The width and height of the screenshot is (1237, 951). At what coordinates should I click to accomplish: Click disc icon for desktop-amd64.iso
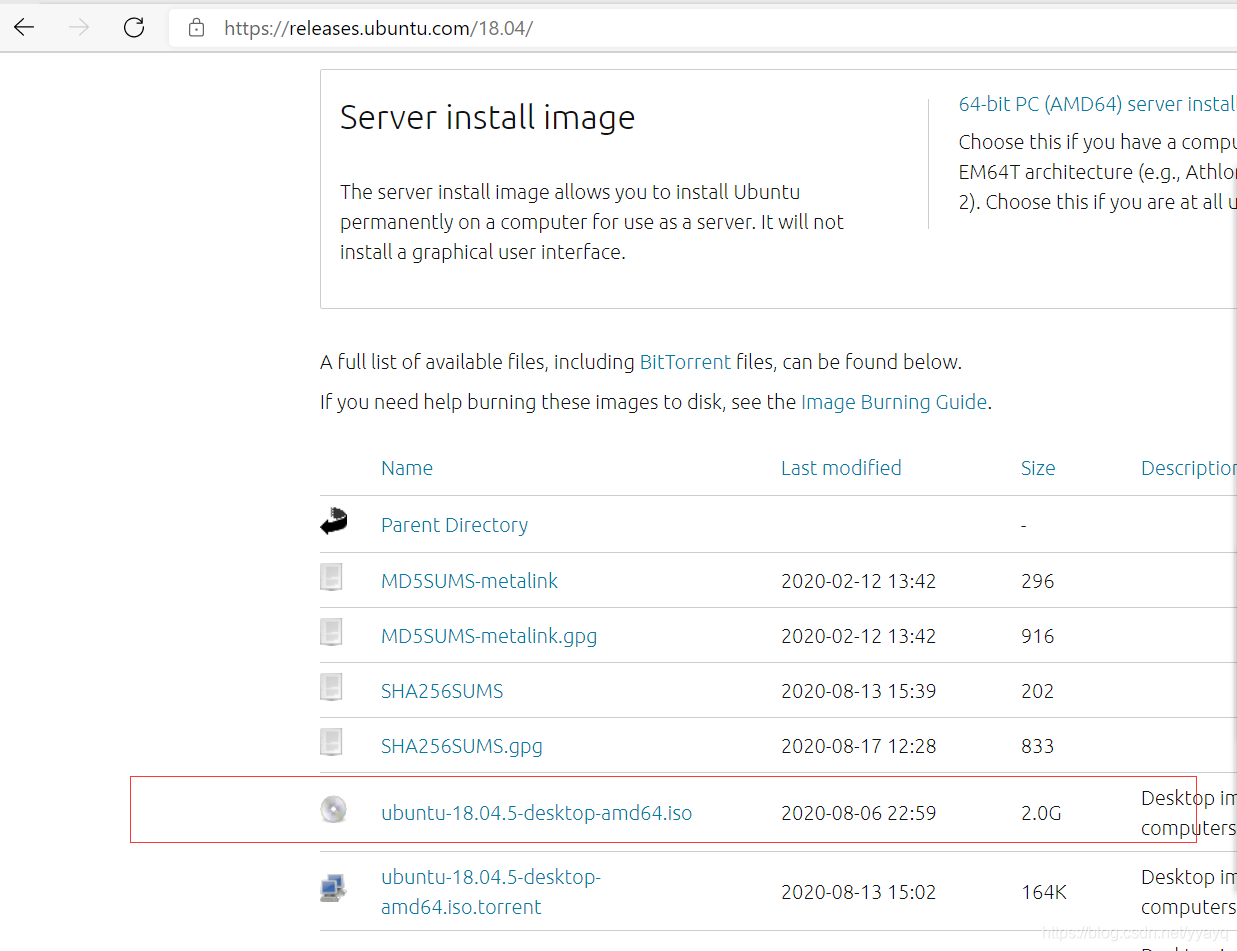[333, 809]
